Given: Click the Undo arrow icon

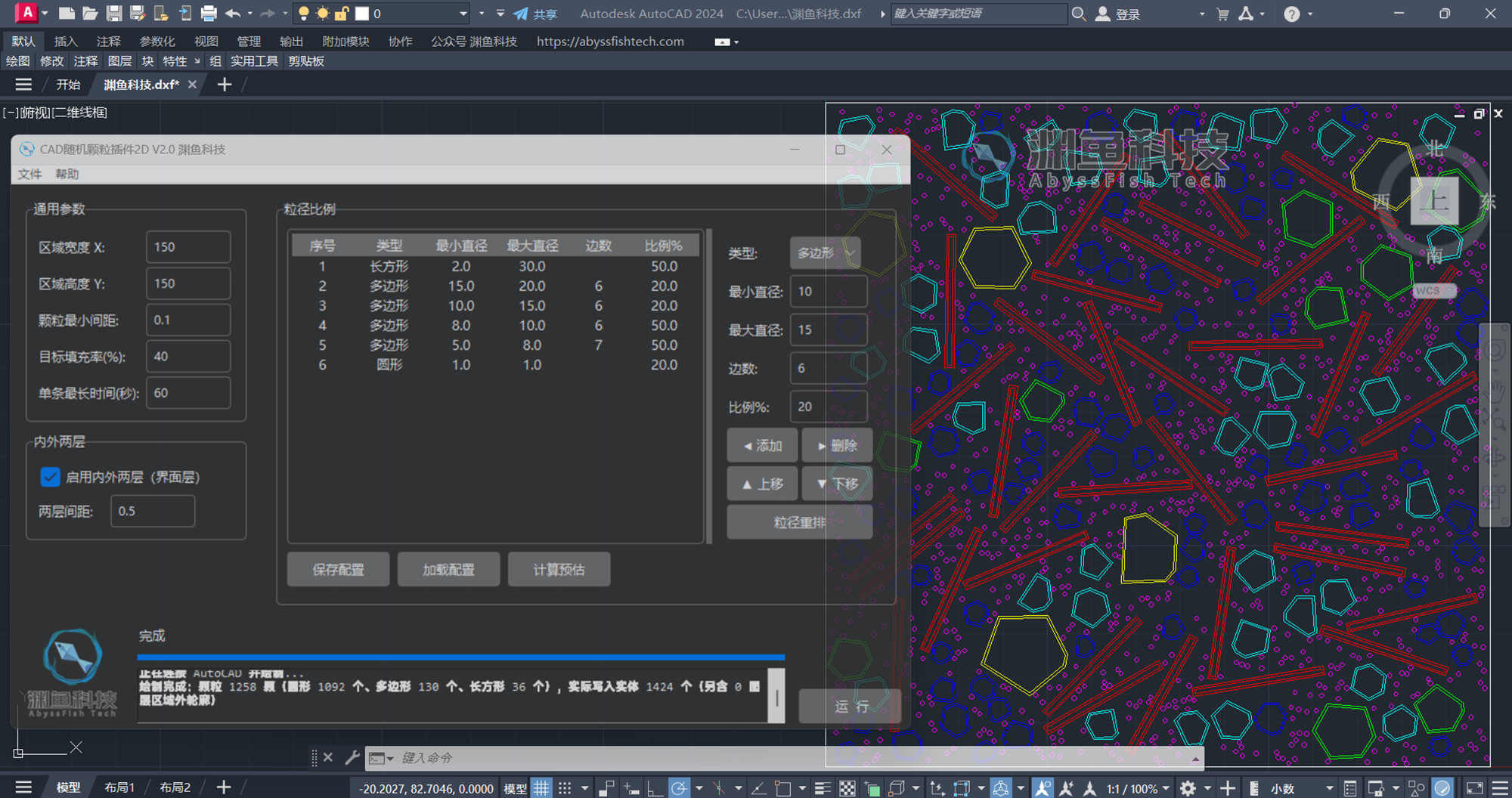Looking at the screenshot, I should tap(233, 14).
